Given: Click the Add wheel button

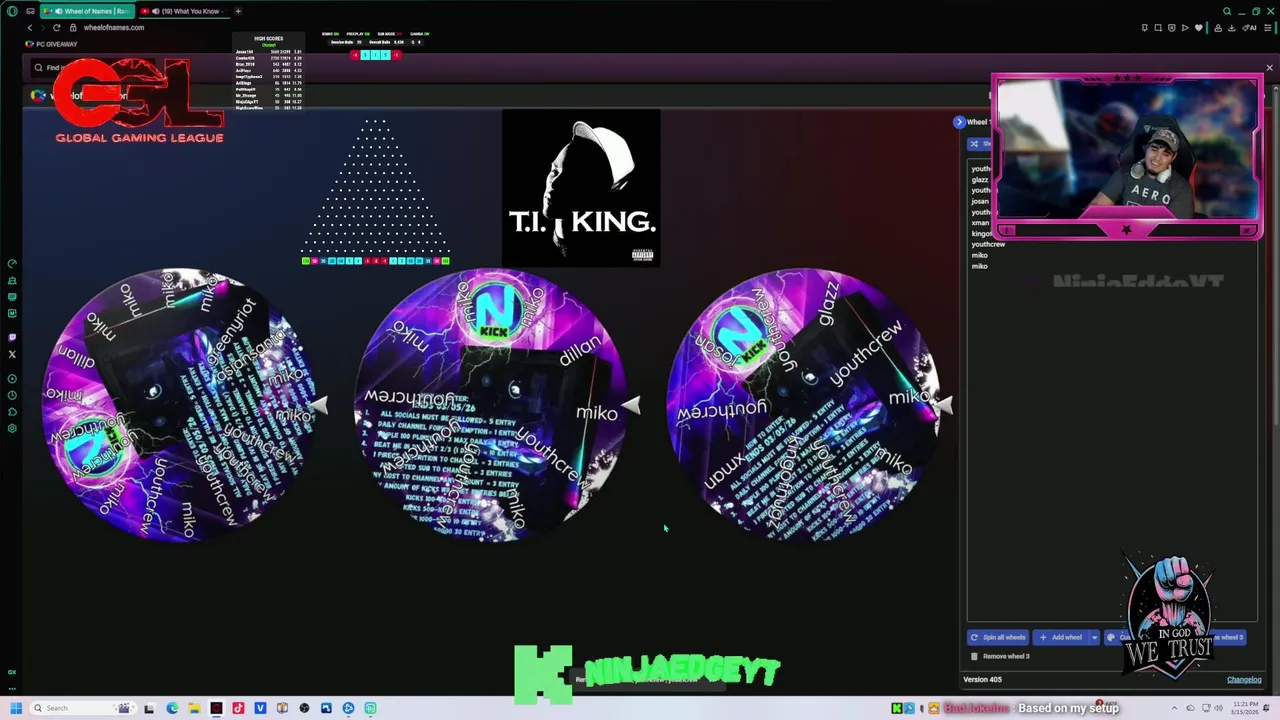Looking at the screenshot, I should (1061, 637).
